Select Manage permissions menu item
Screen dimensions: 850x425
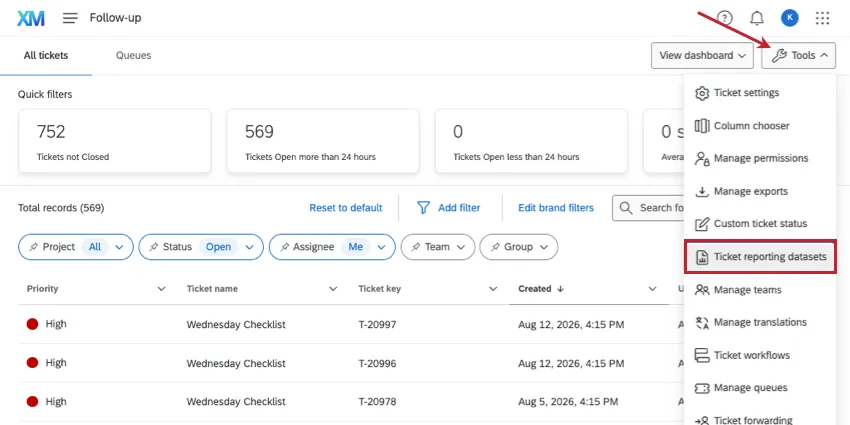[x=761, y=158]
